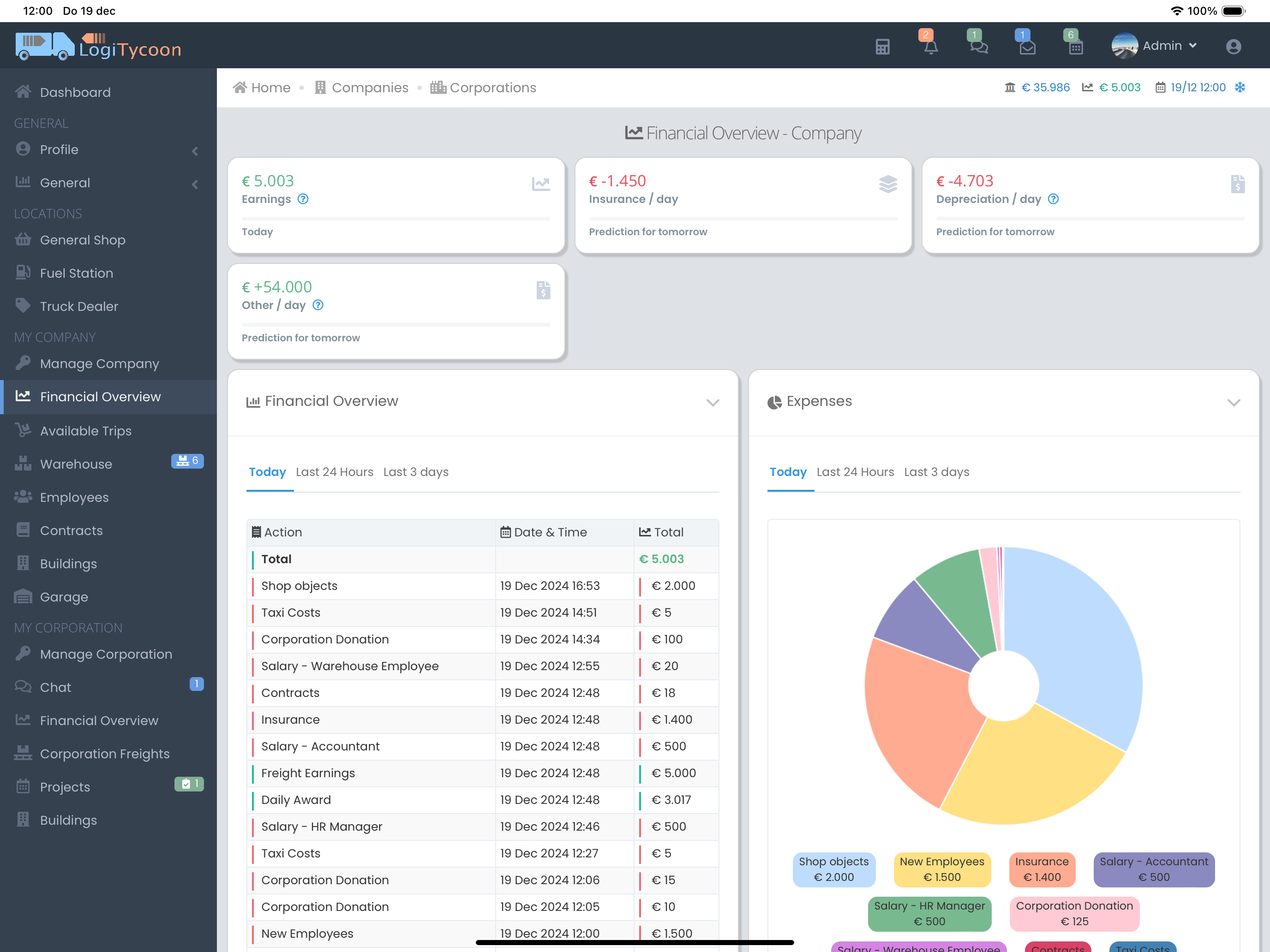Toggle the Insurance legend chip
The height and width of the screenshot is (952, 1270).
1042,869
